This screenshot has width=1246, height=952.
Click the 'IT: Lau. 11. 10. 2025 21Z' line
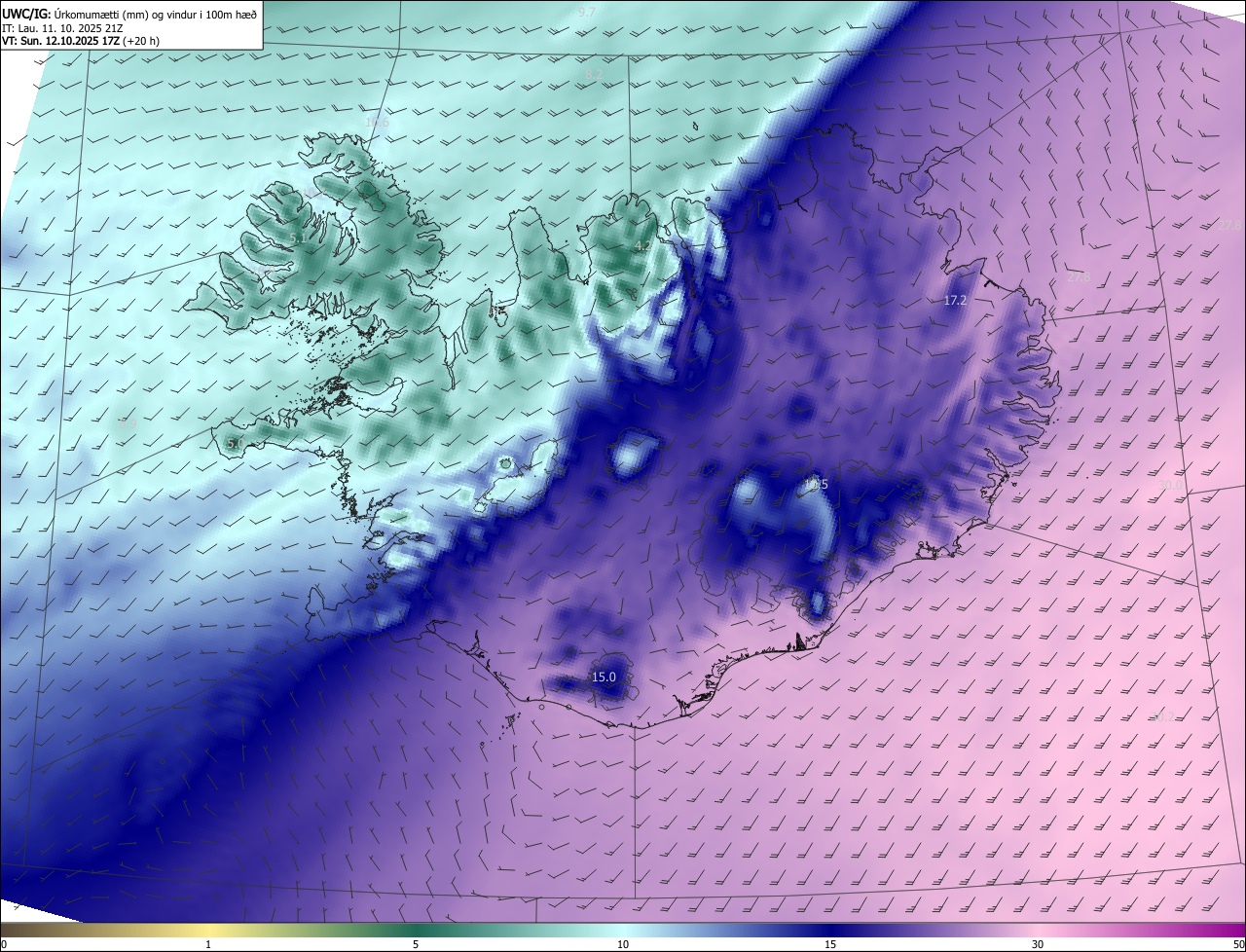62,28
